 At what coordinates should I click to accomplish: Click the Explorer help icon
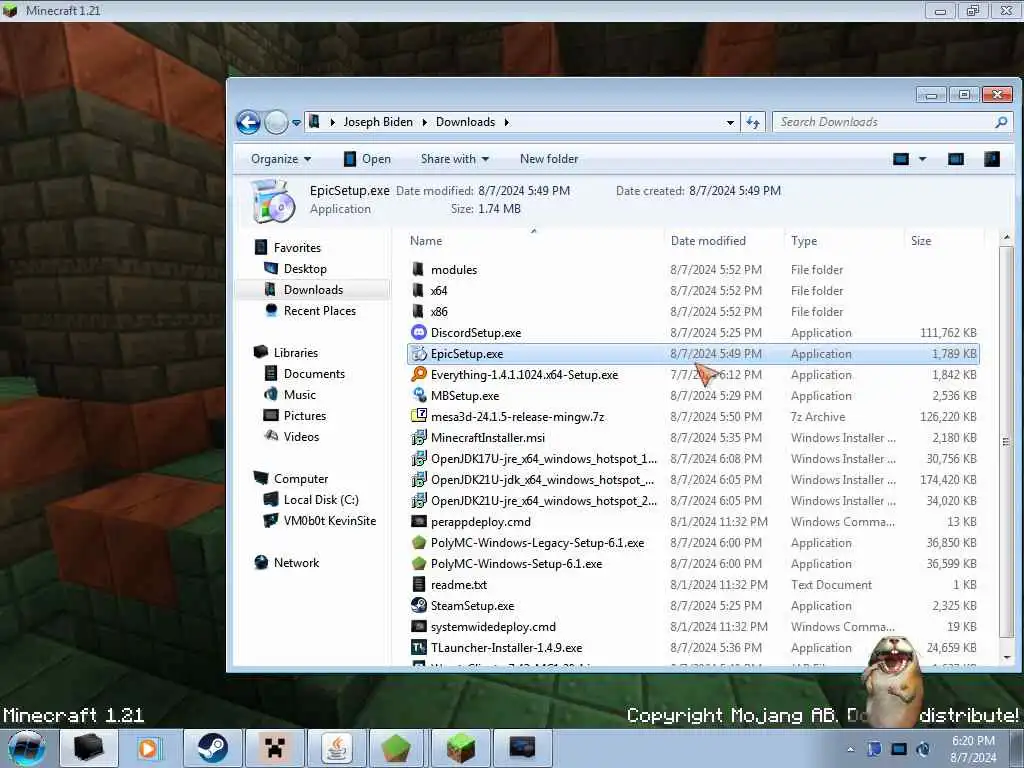point(991,159)
